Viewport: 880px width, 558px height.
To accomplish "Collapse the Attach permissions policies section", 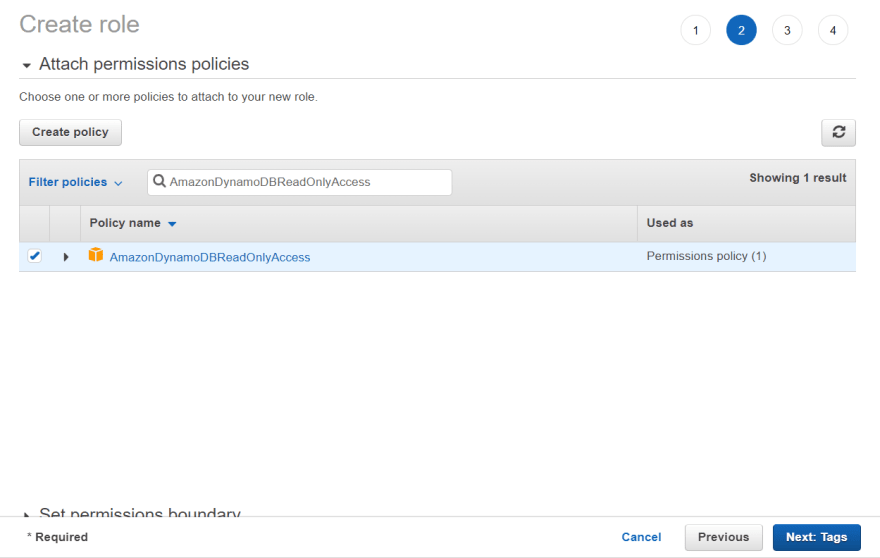I will pyautogui.click(x=26, y=65).
